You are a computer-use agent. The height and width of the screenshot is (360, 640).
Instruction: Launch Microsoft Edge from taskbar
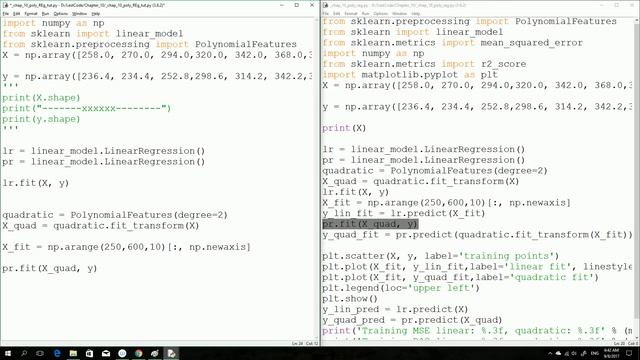tap(57, 353)
